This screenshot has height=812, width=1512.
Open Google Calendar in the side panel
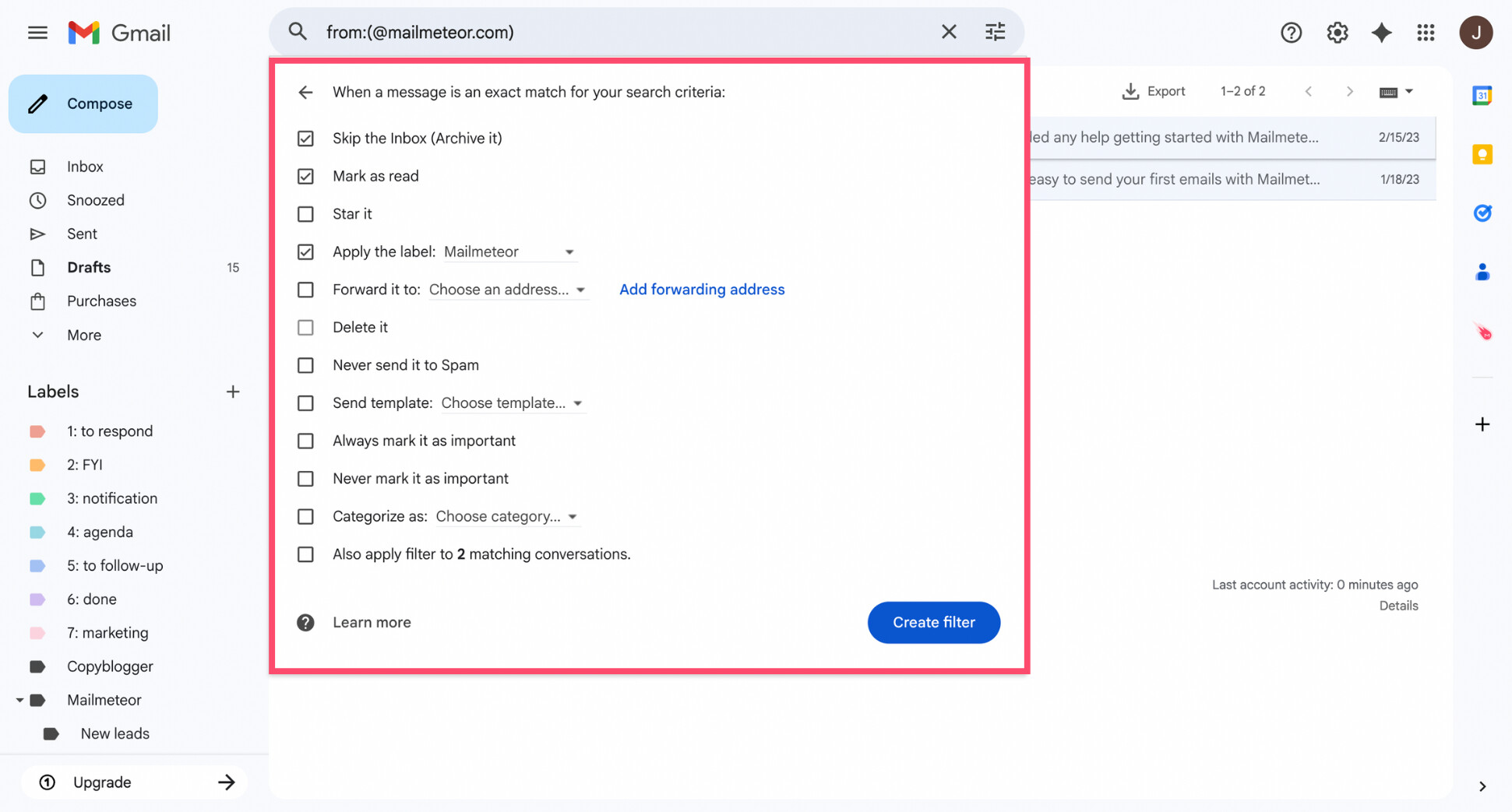pos(1482,95)
